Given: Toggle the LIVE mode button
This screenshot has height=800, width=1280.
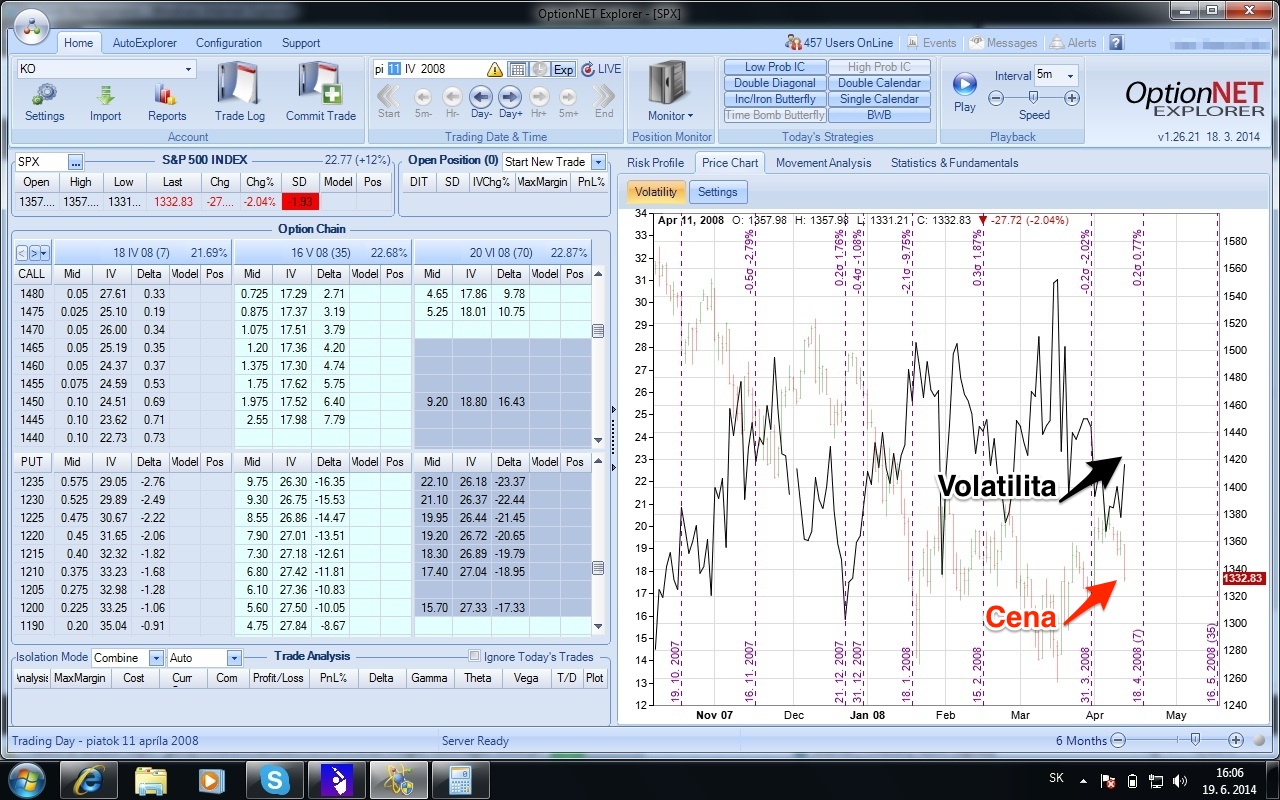Looking at the screenshot, I should pyautogui.click(x=601, y=69).
